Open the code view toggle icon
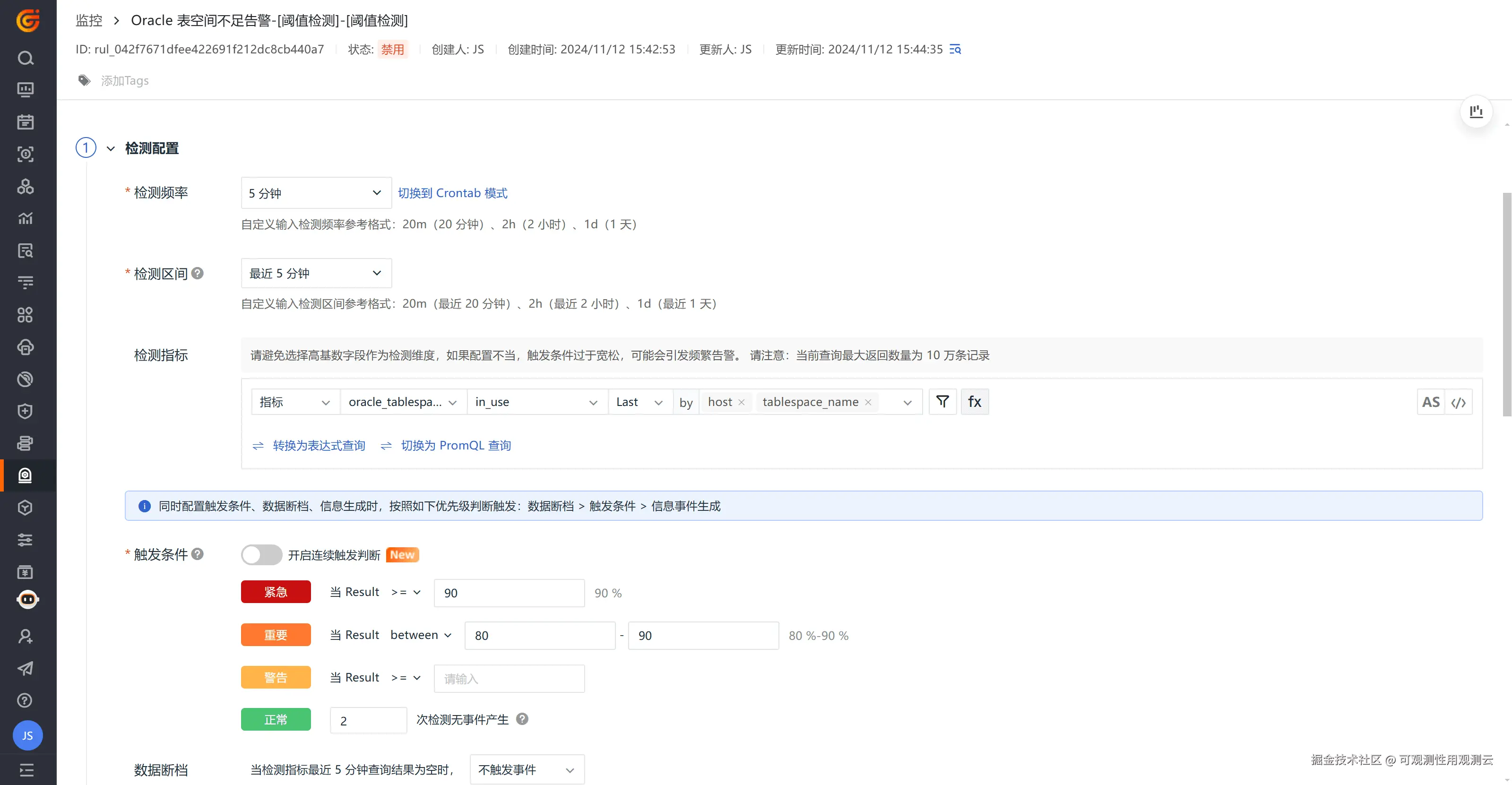The height and width of the screenshot is (785, 1512). [x=1459, y=403]
